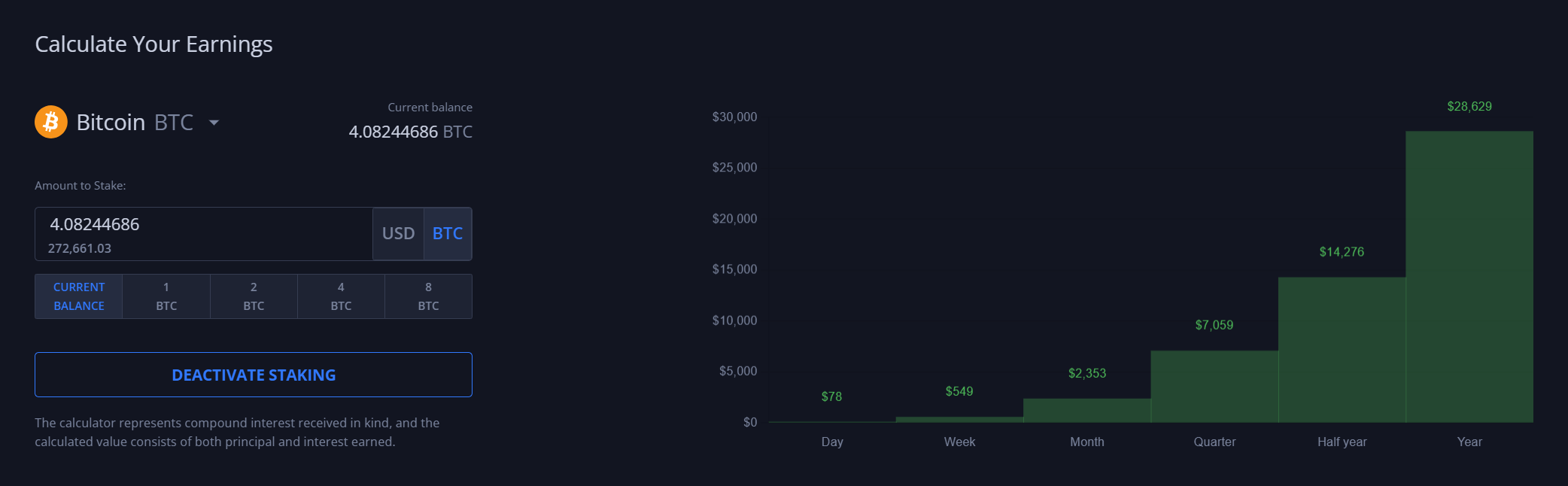The width and height of the screenshot is (1568, 486).
Task: Click the Week earnings bar
Action: 959,420
